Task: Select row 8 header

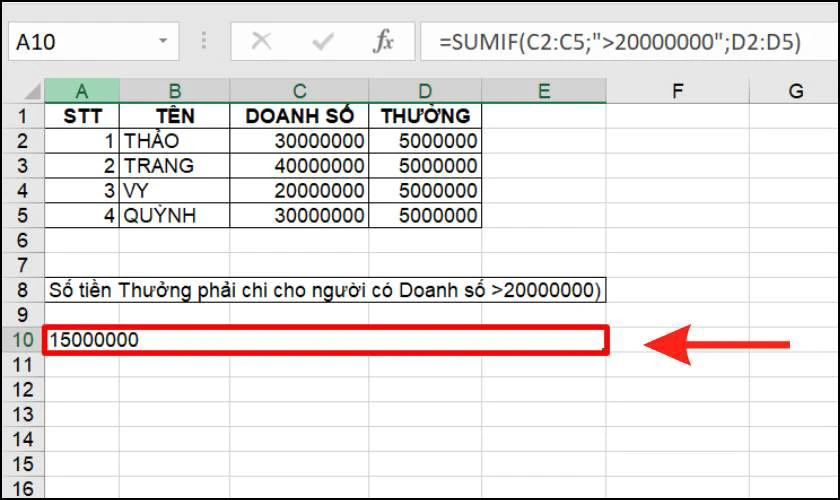Action: 22,290
